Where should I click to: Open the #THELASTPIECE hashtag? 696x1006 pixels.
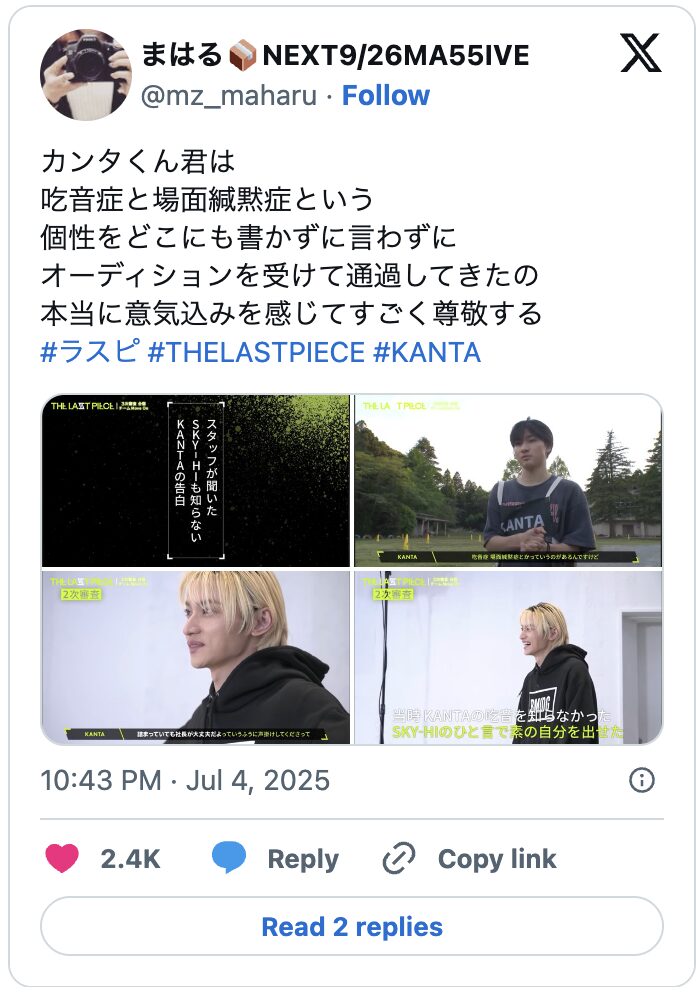pos(256,352)
